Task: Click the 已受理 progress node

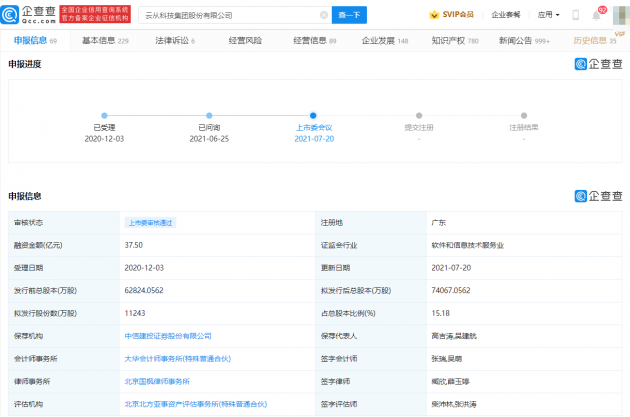Action: (104, 116)
